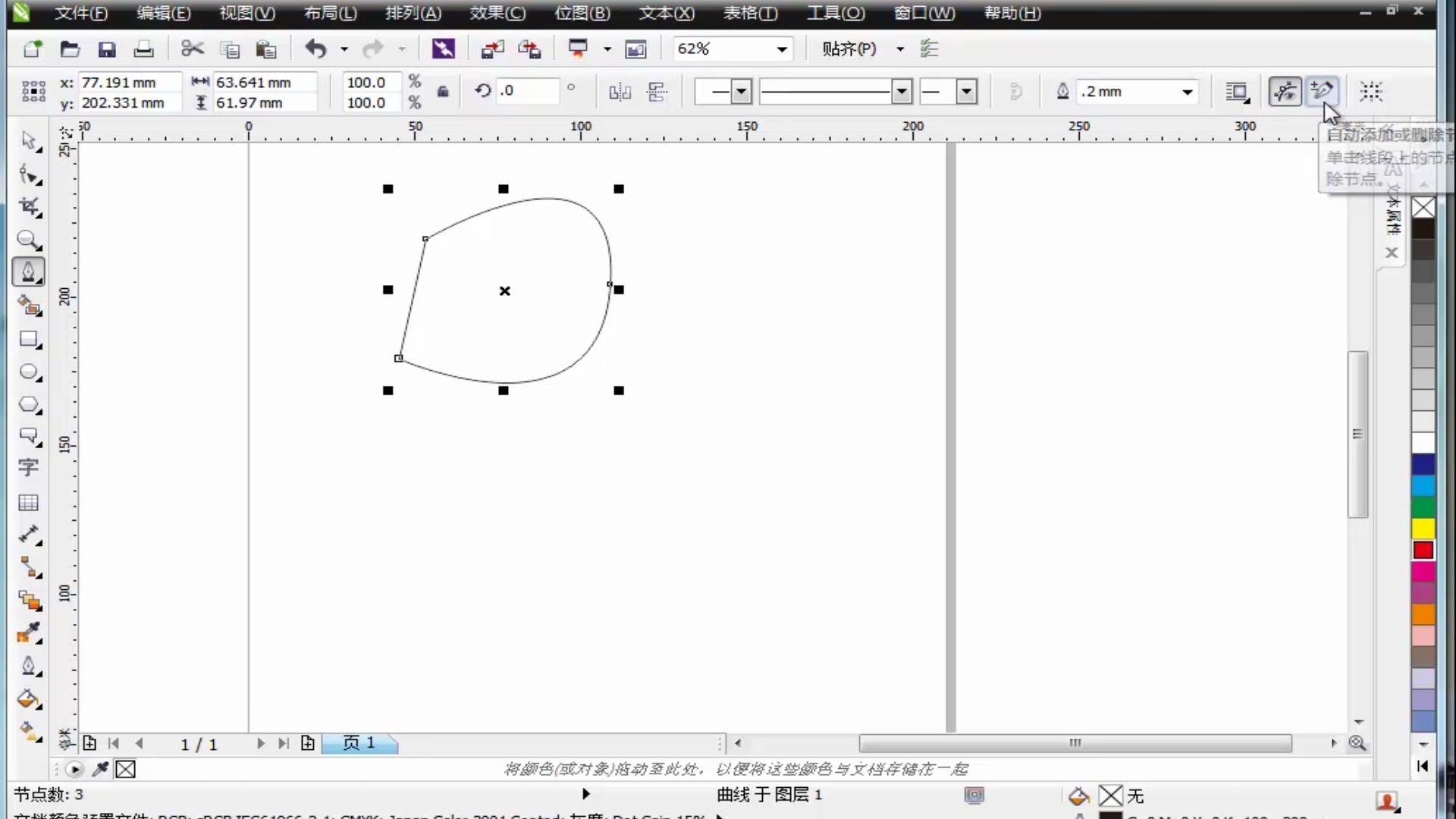The height and width of the screenshot is (819, 1456).
Task: Click the rotation angle input field
Action: 528,91
